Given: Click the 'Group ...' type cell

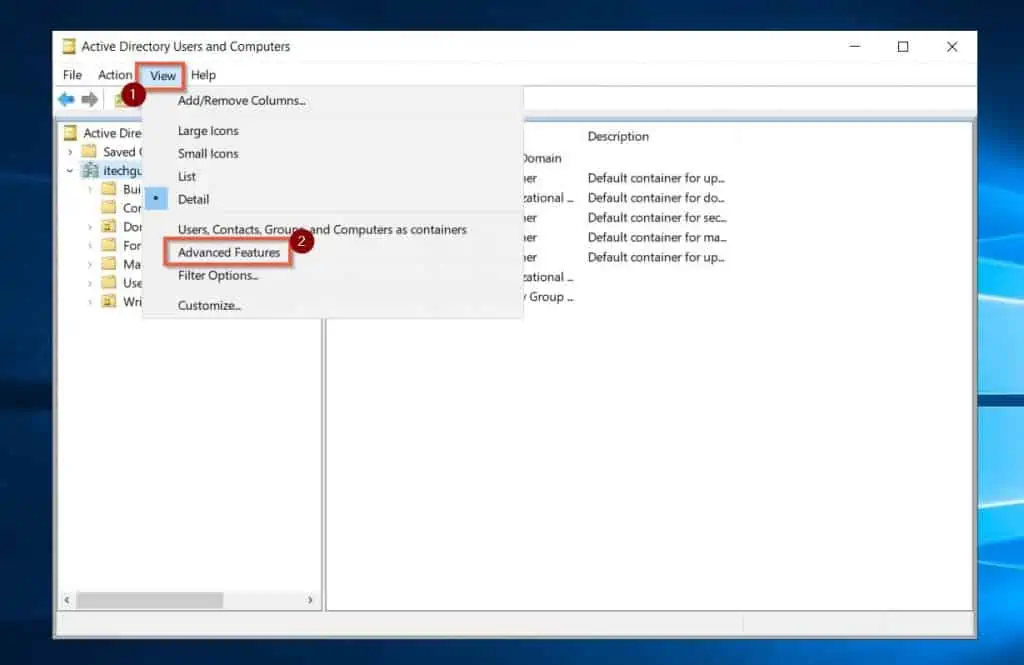Looking at the screenshot, I should point(549,297).
